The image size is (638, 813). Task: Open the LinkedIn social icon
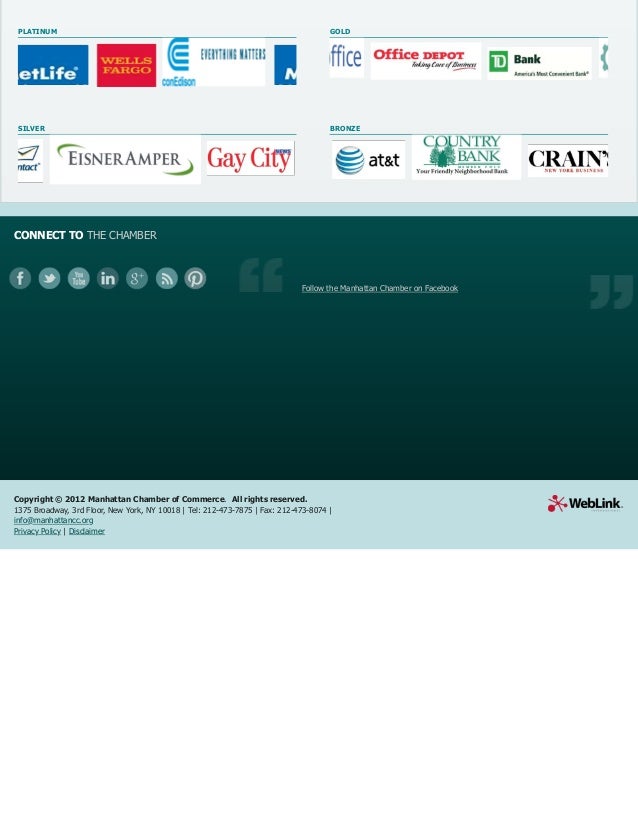107,278
